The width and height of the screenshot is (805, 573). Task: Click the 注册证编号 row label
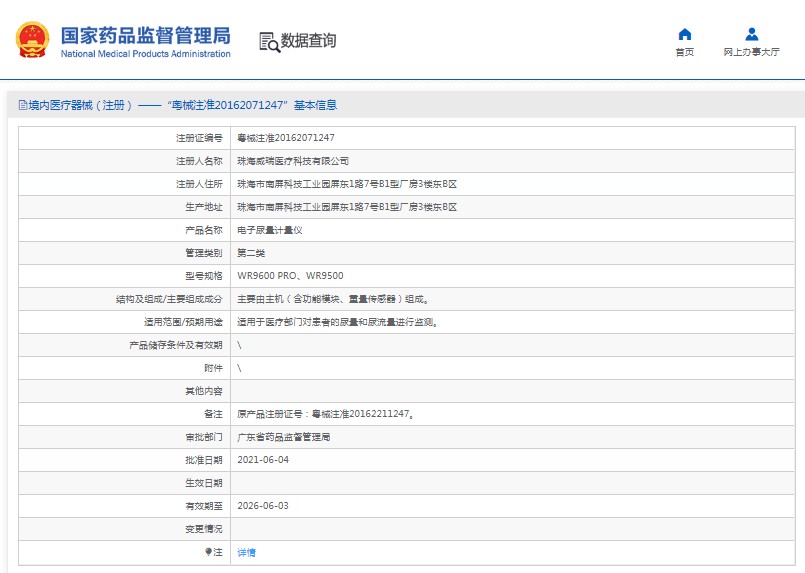(x=199, y=138)
